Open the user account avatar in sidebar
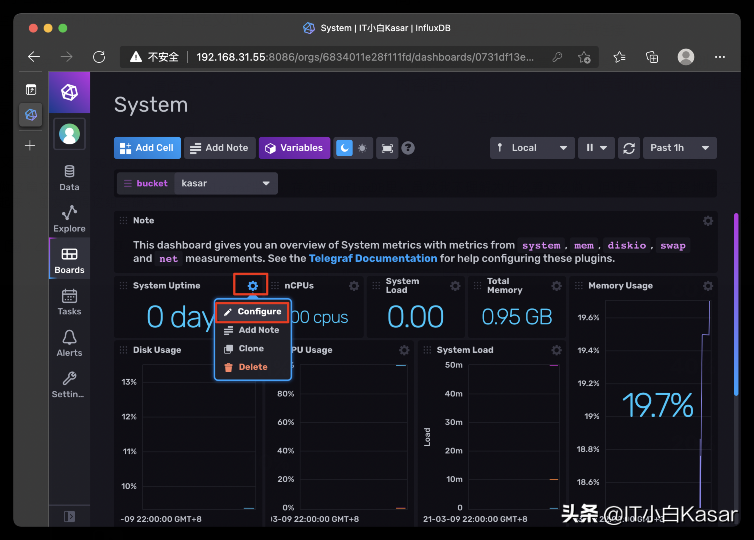Image resolution: width=754 pixels, height=540 pixels. [x=69, y=134]
